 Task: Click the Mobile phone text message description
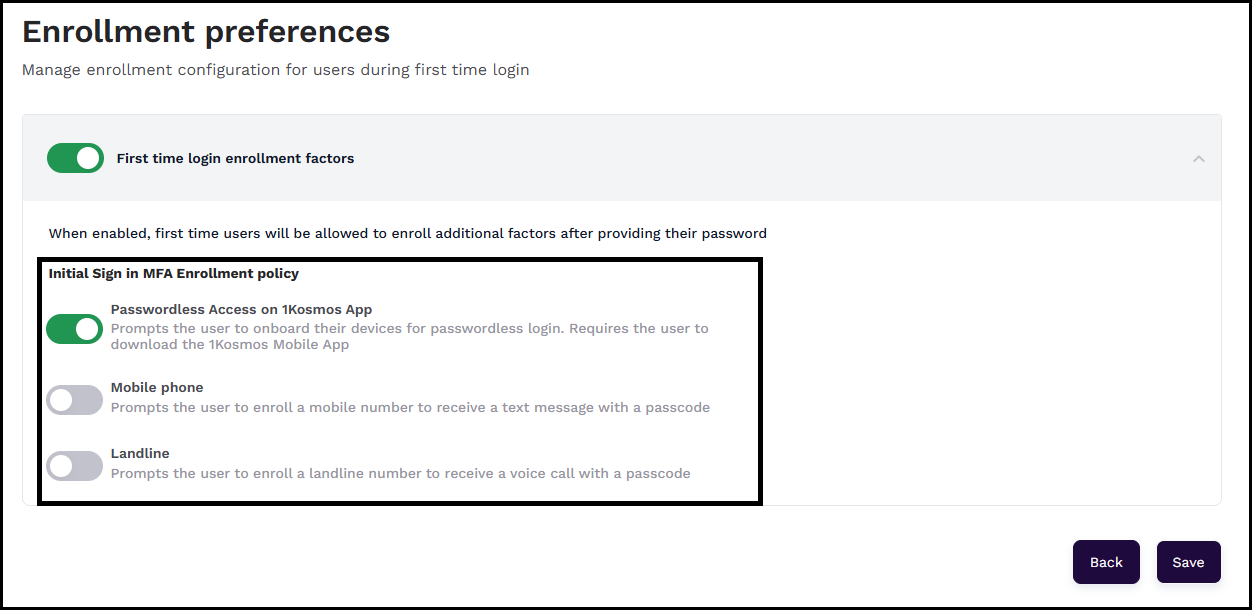pos(410,408)
